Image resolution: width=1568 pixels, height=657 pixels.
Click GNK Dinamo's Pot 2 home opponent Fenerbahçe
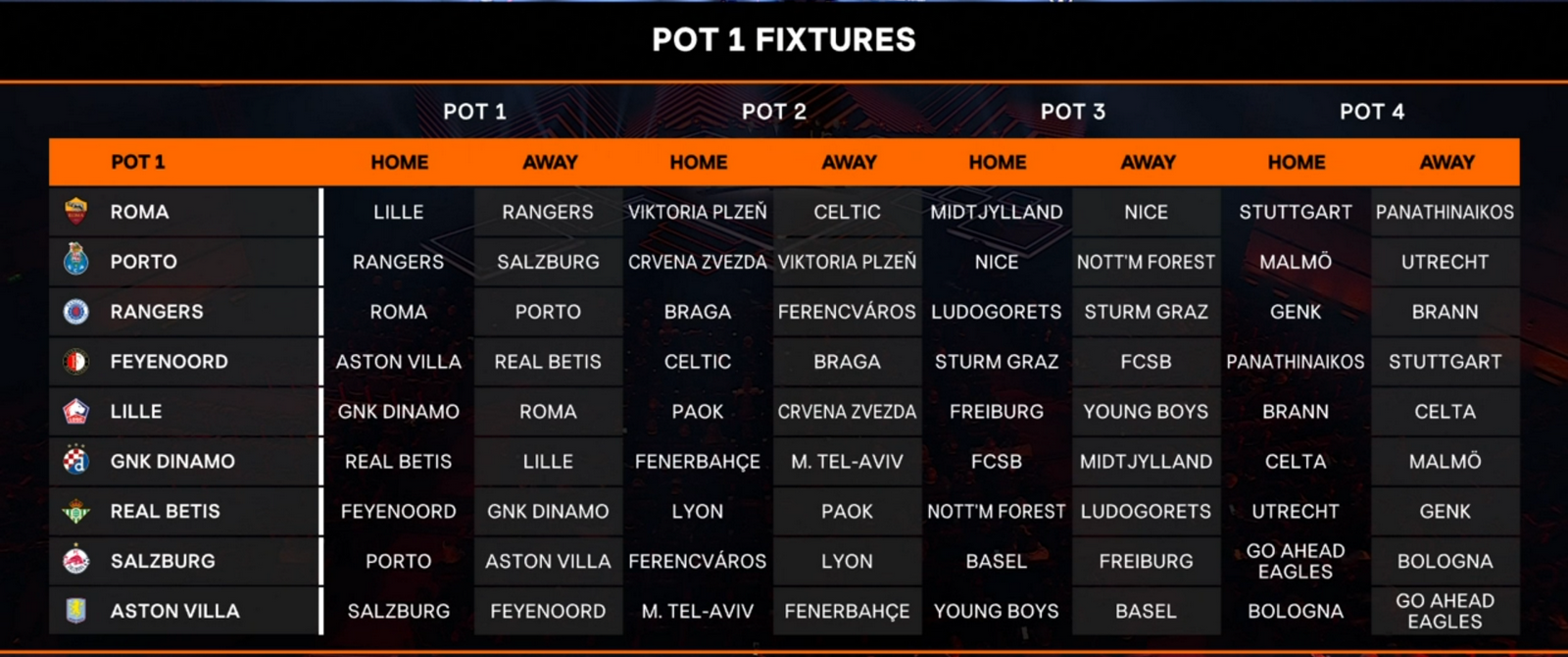click(697, 462)
